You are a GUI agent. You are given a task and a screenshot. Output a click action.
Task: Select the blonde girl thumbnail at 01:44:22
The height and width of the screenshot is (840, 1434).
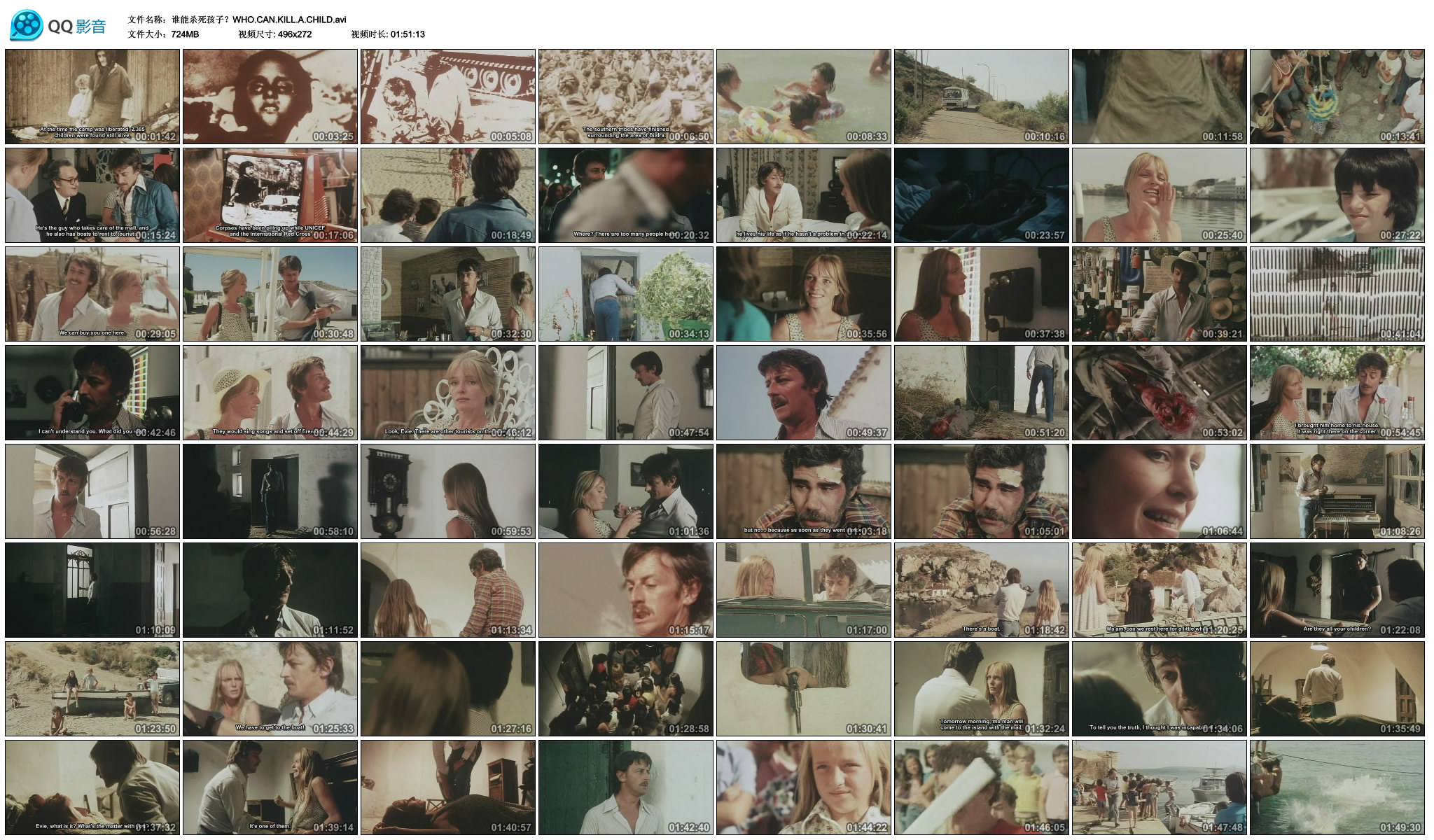pos(803,787)
